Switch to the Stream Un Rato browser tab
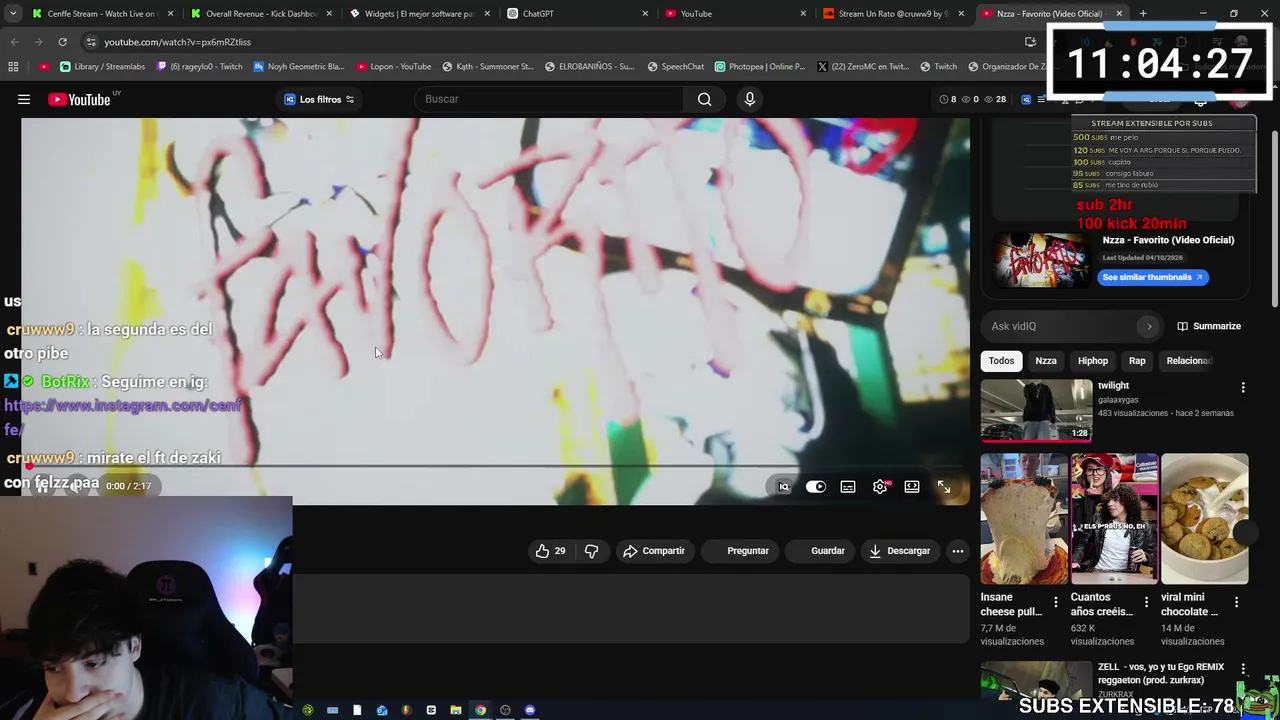This screenshot has width=1280, height=720. pyautogui.click(x=893, y=14)
